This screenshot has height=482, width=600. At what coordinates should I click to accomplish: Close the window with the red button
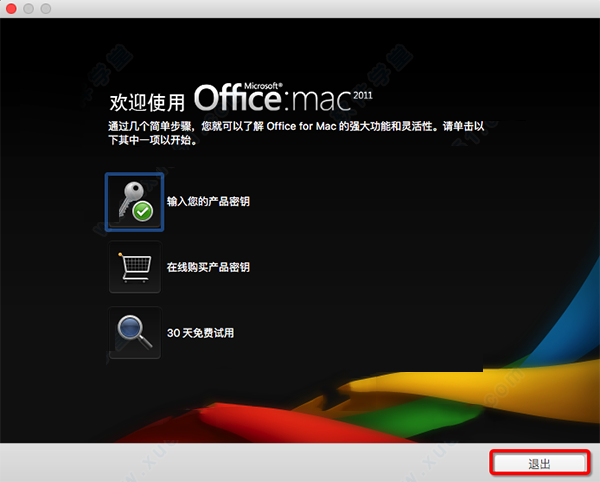click(x=11, y=8)
